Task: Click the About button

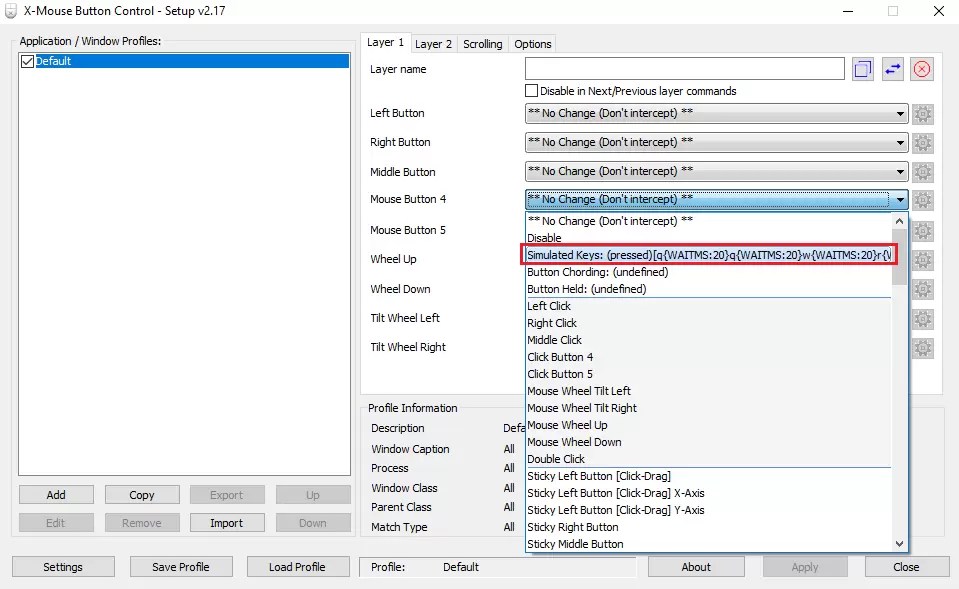Action: point(695,566)
